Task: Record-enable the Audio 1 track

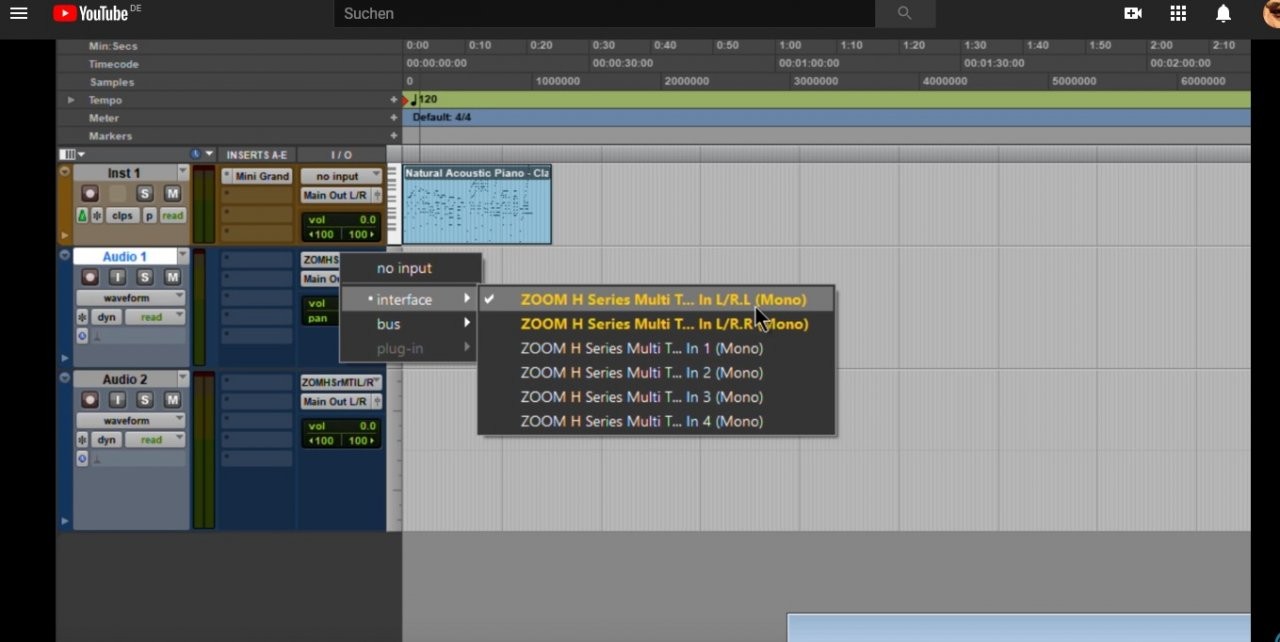Action: (x=90, y=277)
